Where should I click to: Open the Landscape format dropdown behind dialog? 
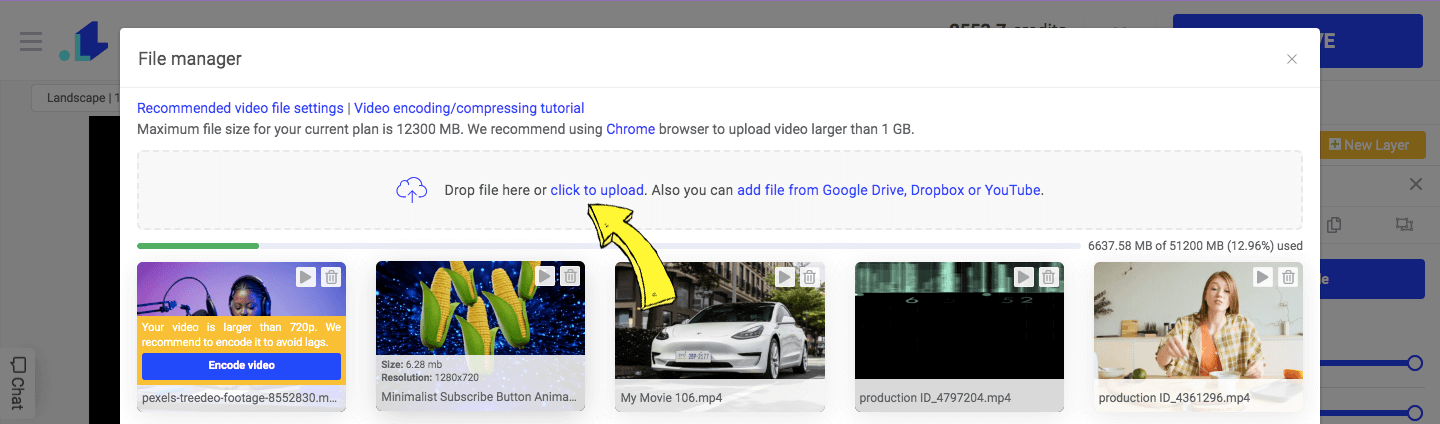coord(75,98)
